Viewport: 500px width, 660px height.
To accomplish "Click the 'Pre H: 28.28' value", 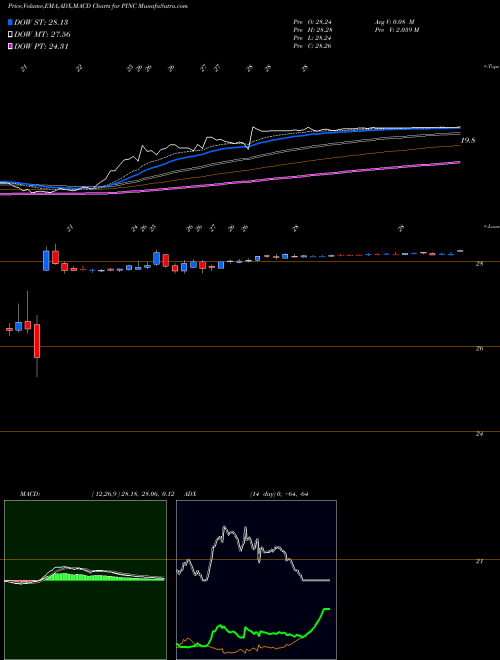I will pyautogui.click(x=312, y=30).
